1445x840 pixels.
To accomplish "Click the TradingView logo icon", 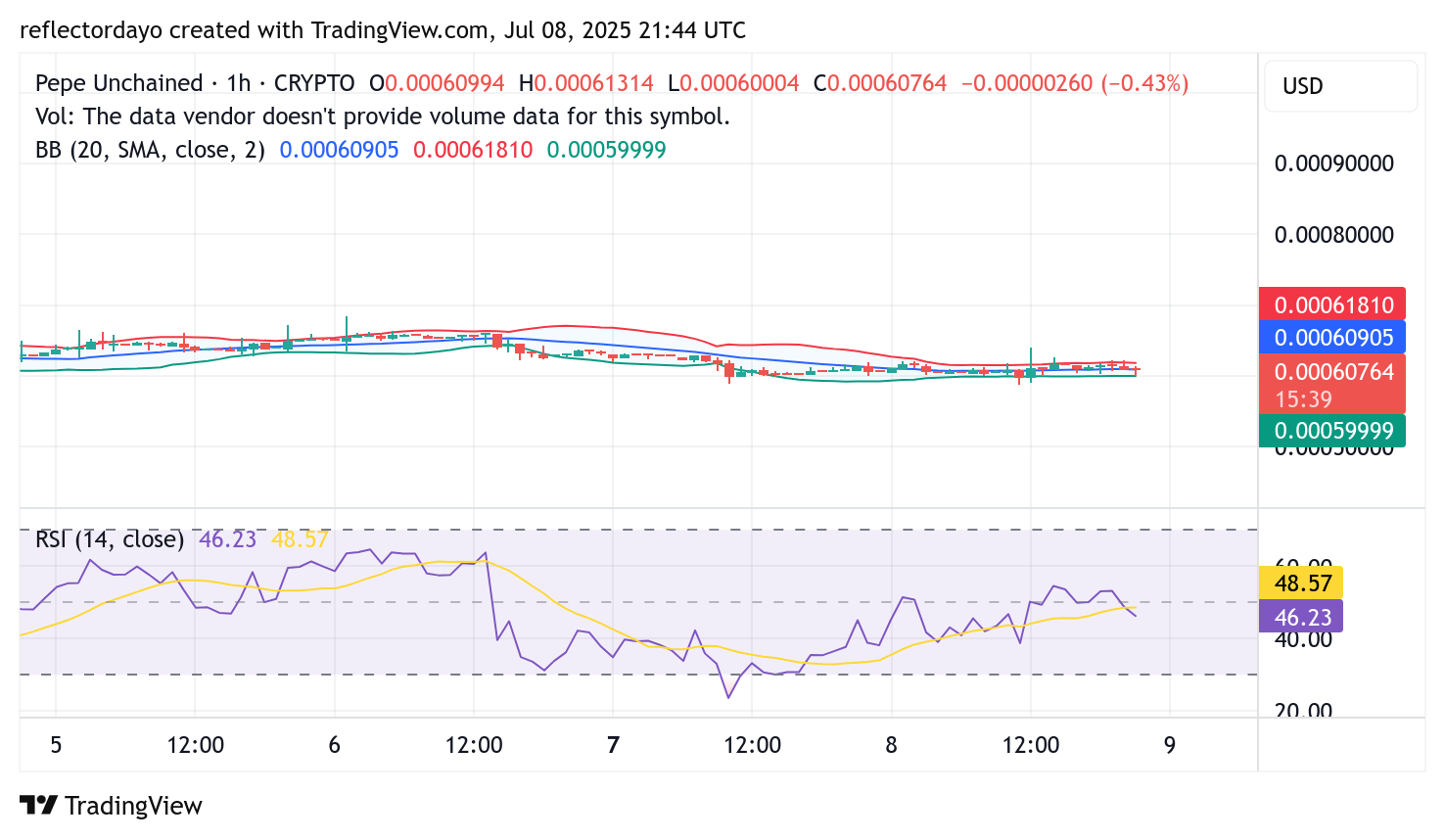I will 38,806.
